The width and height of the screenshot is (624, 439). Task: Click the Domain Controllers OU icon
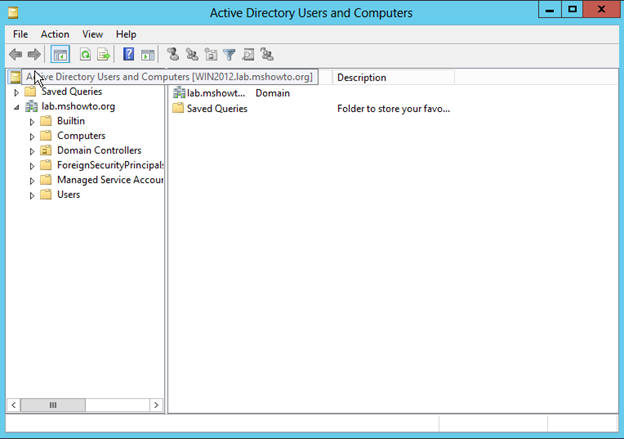46,150
